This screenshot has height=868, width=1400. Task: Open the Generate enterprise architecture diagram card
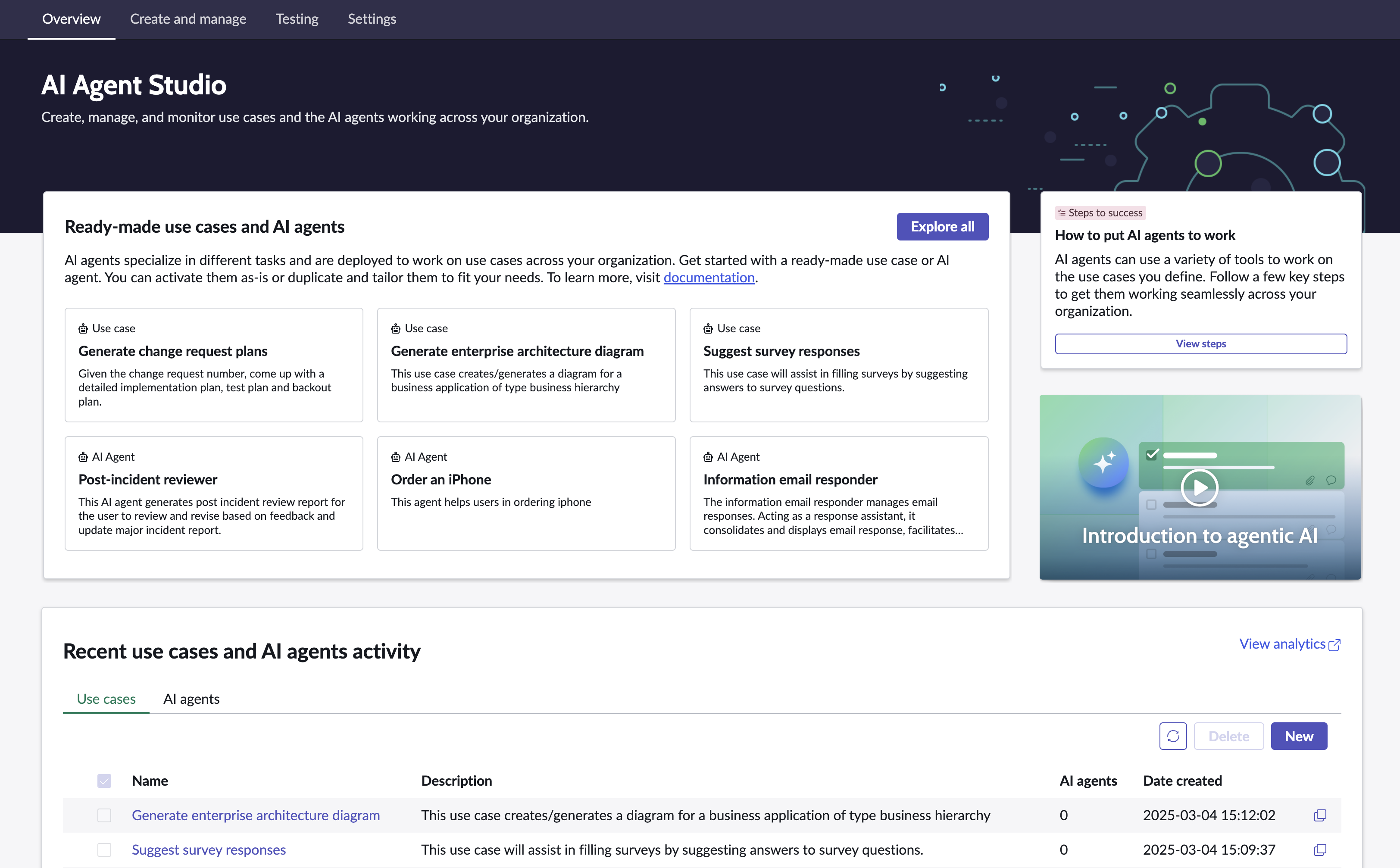[x=526, y=365]
